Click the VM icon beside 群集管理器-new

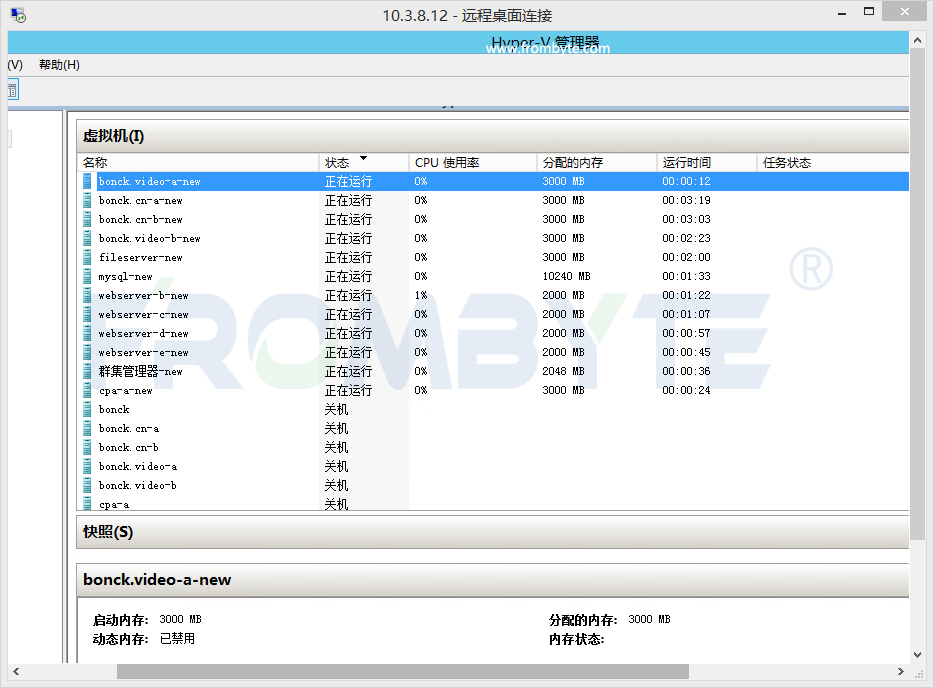88,372
